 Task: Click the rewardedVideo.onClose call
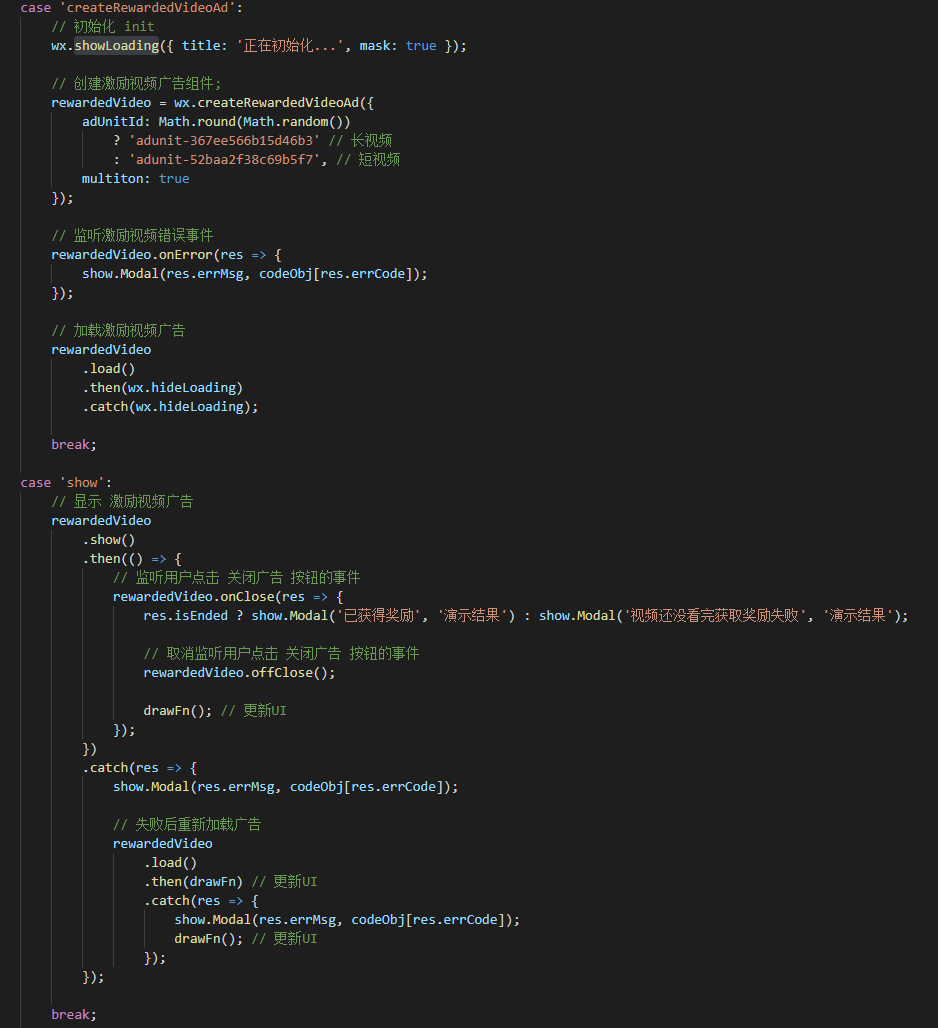click(193, 597)
